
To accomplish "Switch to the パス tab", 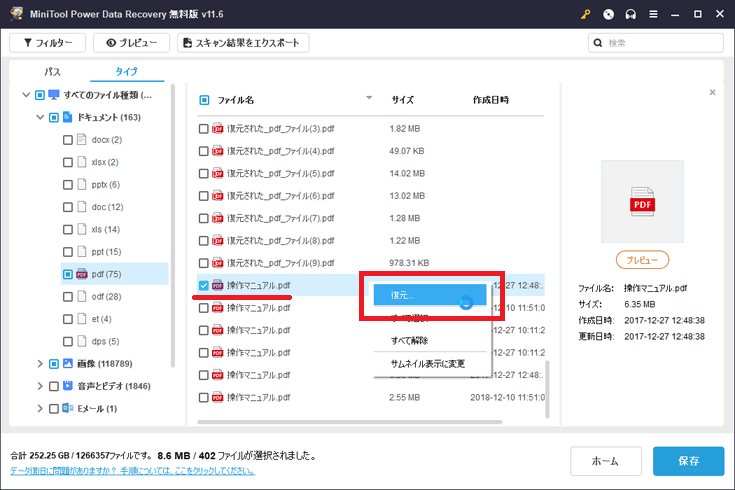I will 52,73.
